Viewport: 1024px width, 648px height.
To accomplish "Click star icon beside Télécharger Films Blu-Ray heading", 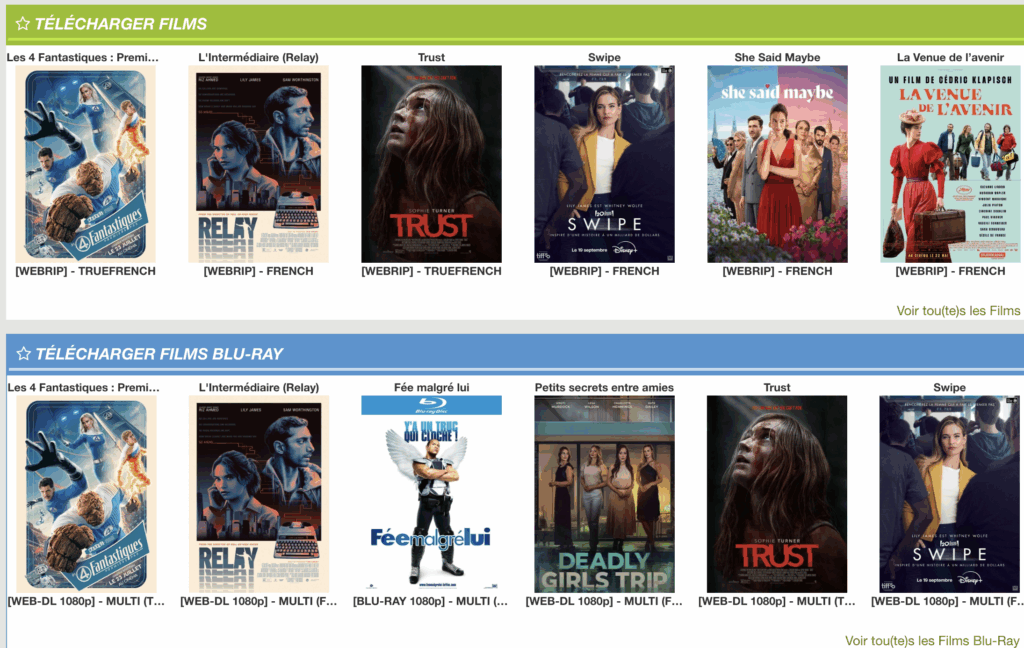I will [22, 354].
